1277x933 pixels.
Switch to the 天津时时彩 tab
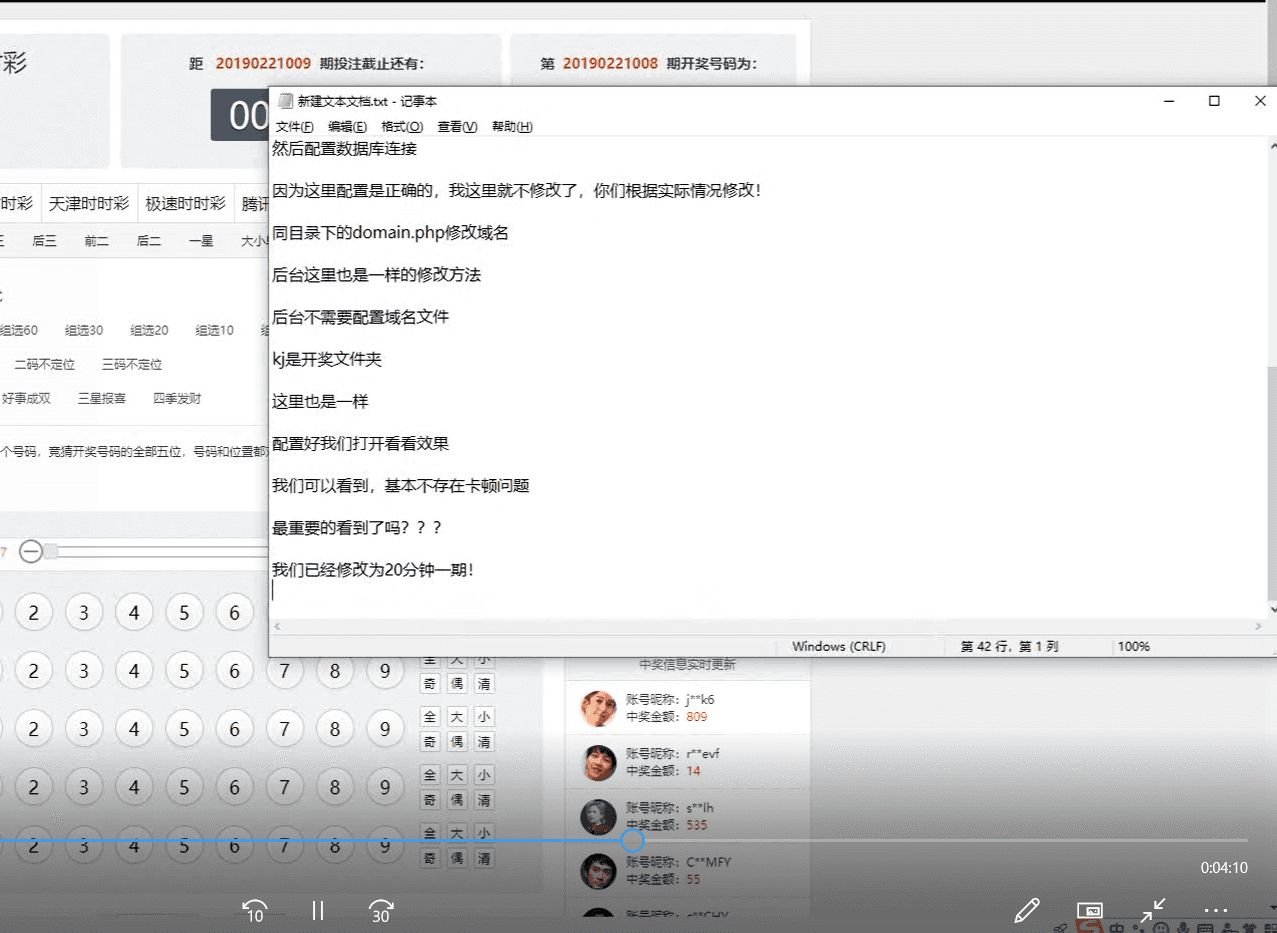89,202
